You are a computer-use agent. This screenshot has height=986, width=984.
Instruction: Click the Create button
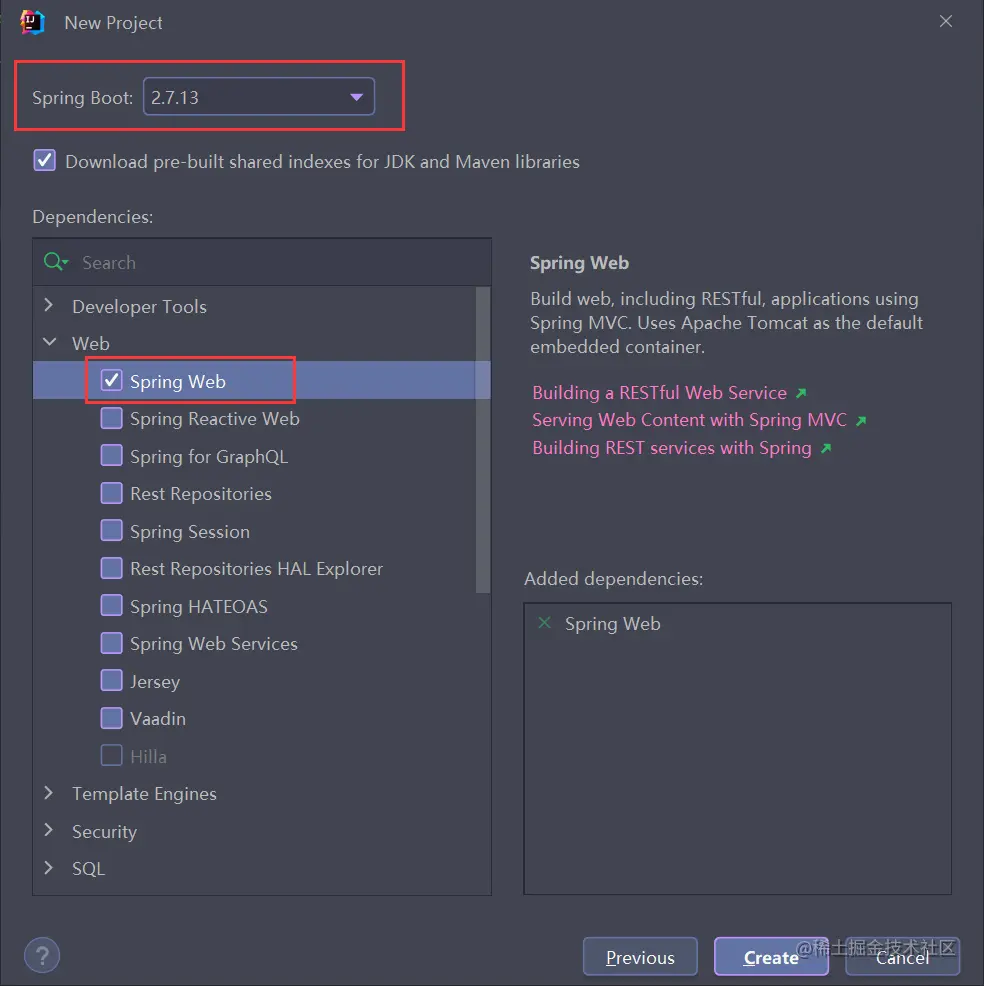coord(771,957)
